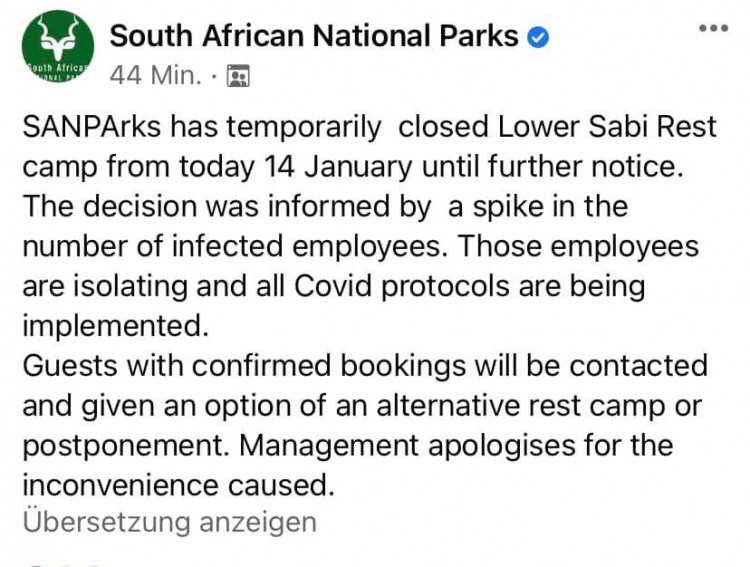Click the text "Lower Sabi Rest"
The height and width of the screenshot is (567, 750).
(x=607, y=127)
